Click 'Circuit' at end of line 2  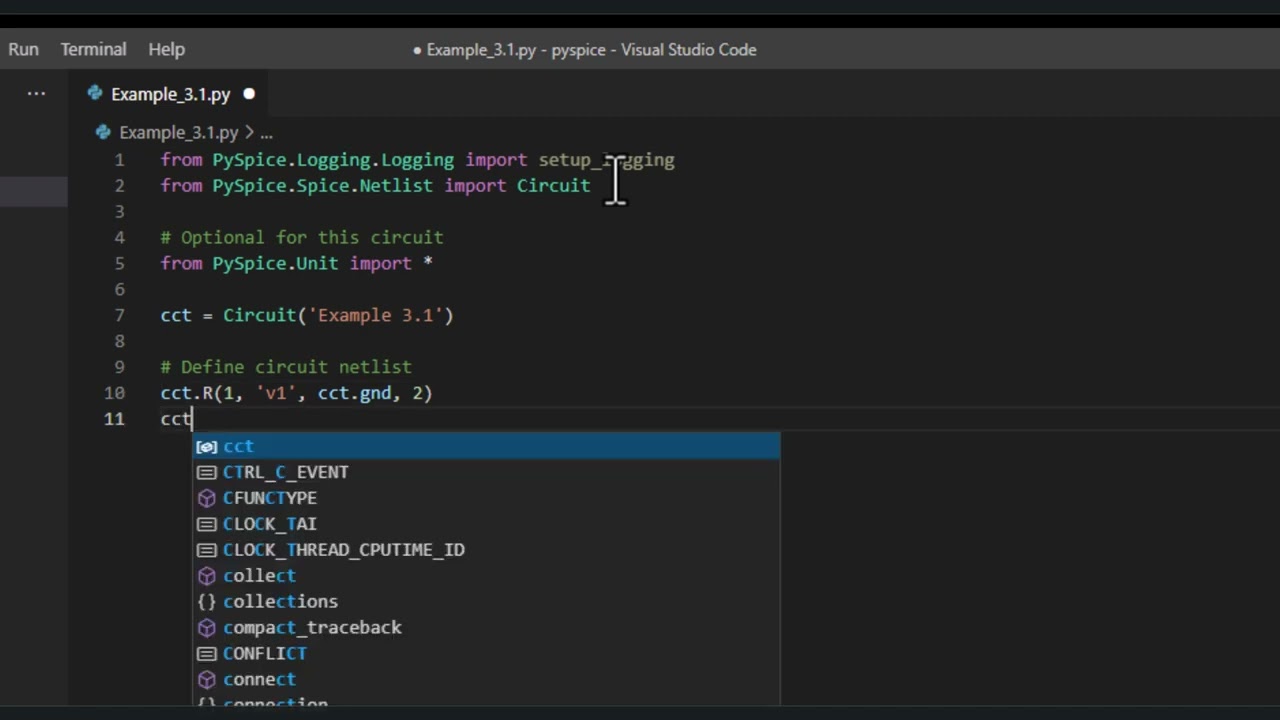[553, 186]
